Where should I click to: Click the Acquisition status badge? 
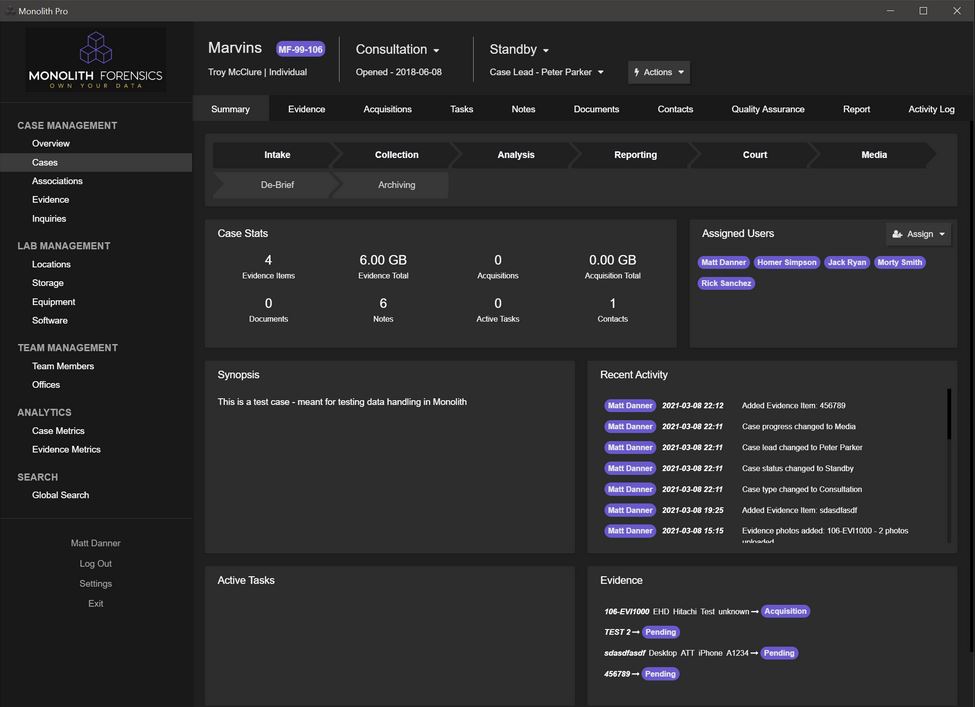[785, 611]
